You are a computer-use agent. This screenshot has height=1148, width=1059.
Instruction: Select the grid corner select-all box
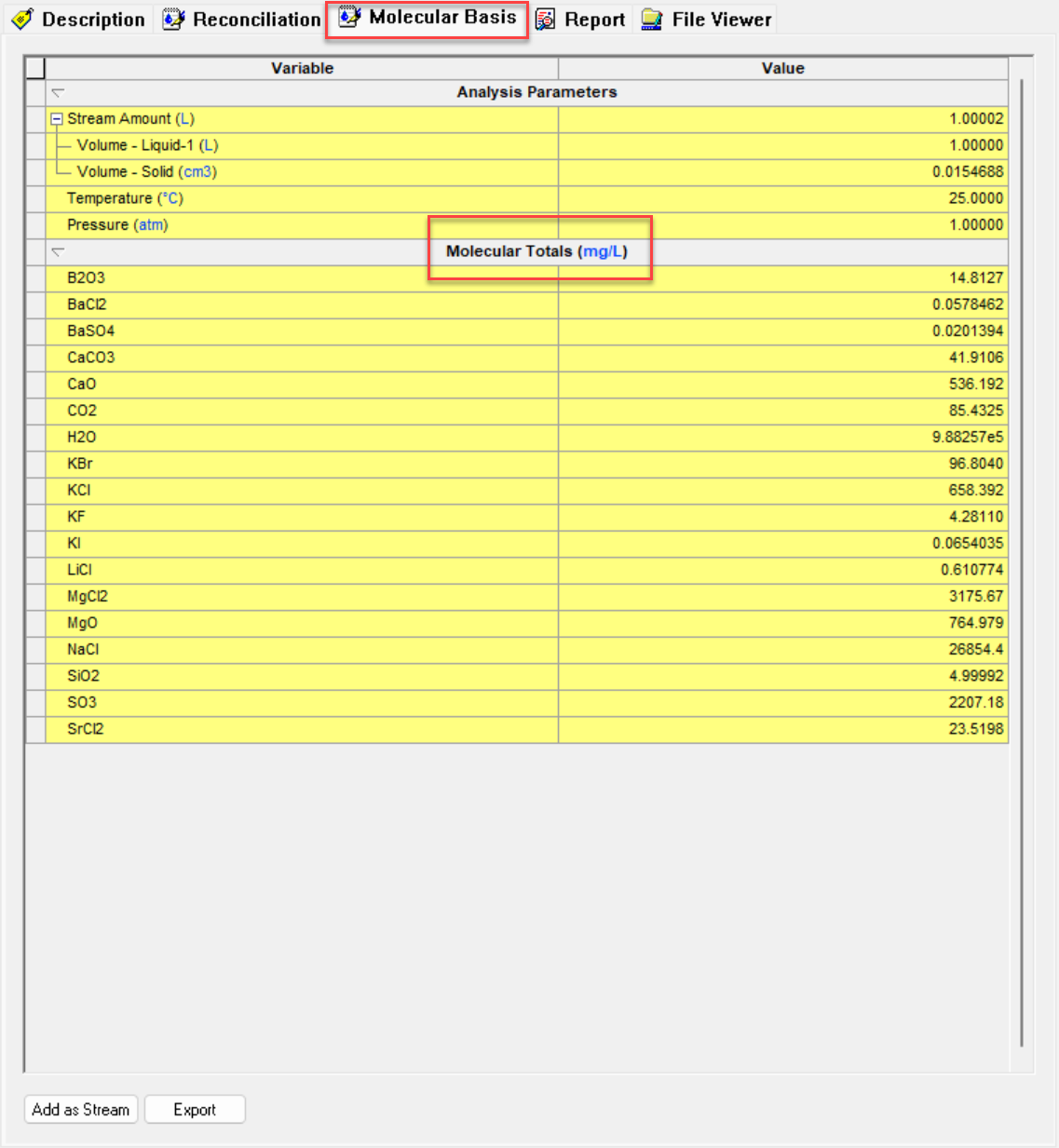pyautogui.click(x=35, y=68)
